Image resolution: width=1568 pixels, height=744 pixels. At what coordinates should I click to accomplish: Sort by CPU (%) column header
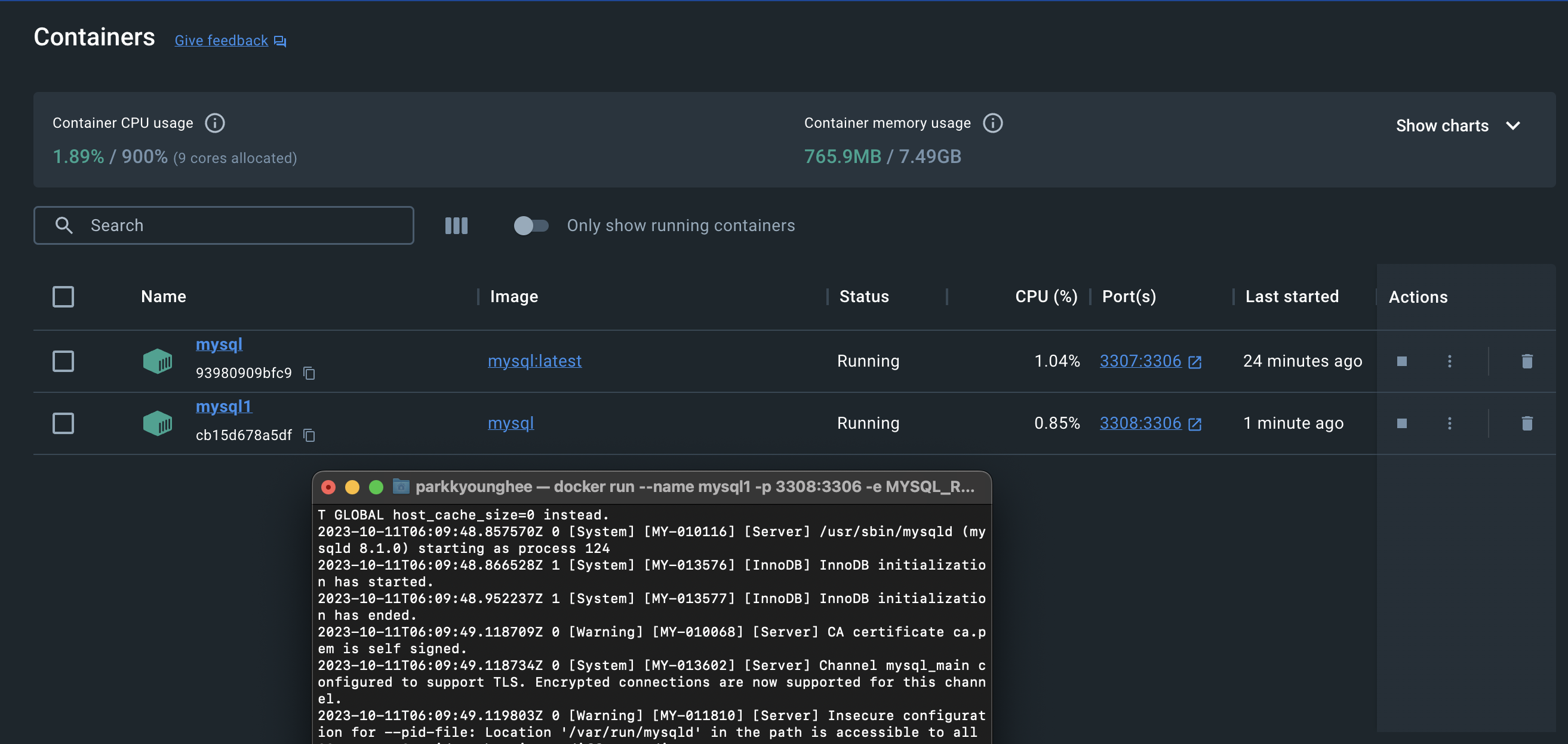(1046, 297)
